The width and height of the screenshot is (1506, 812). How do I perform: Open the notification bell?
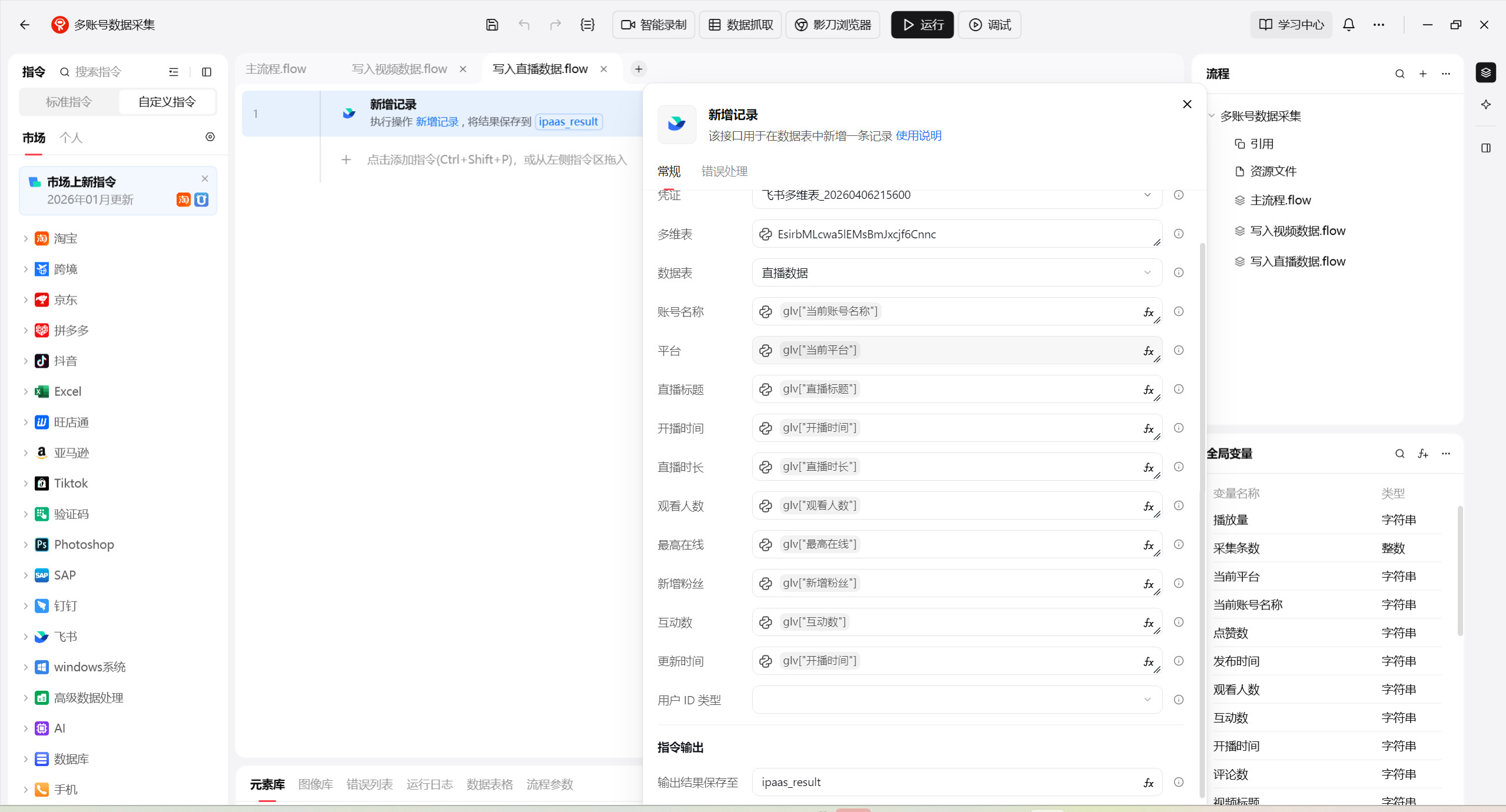pyautogui.click(x=1348, y=25)
